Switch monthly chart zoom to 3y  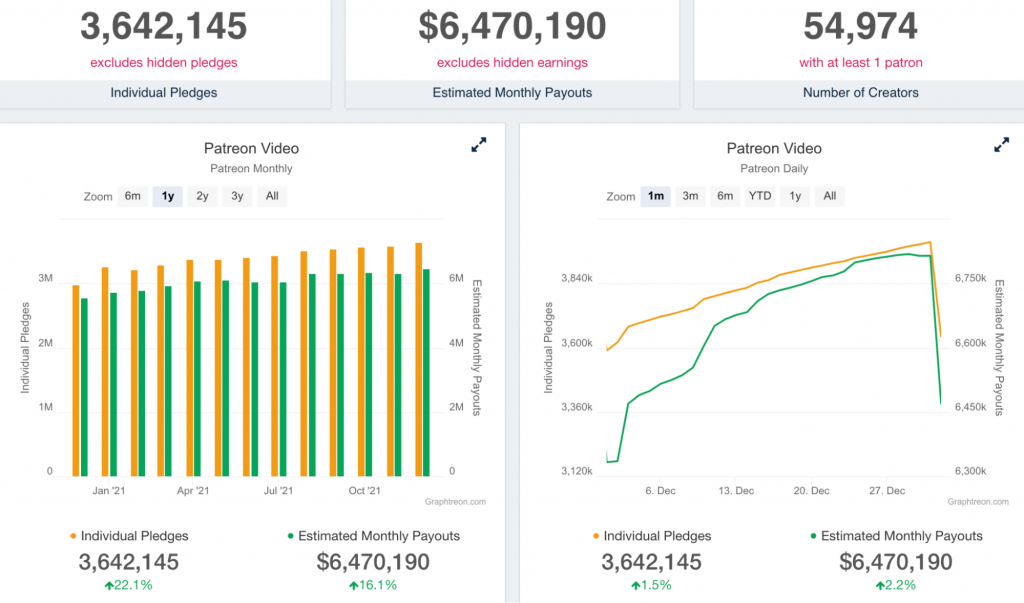(x=237, y=196)
